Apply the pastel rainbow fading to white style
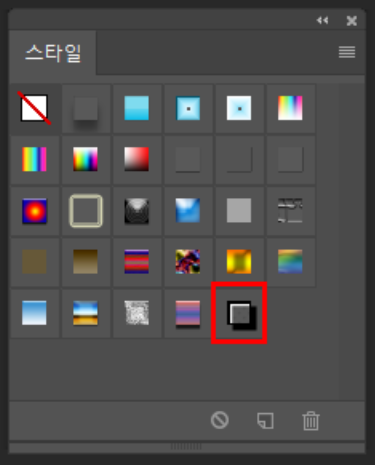 290,108
